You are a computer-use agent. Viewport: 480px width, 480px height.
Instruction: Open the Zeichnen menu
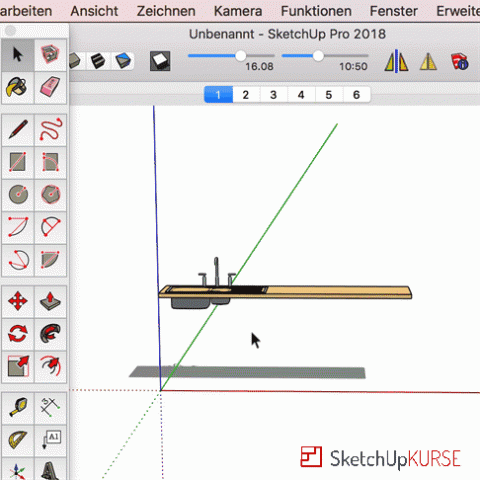coord(166,11)
